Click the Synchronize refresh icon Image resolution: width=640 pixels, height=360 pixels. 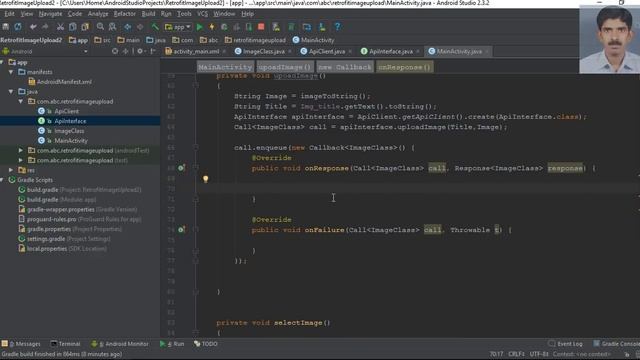pos(18,27)
